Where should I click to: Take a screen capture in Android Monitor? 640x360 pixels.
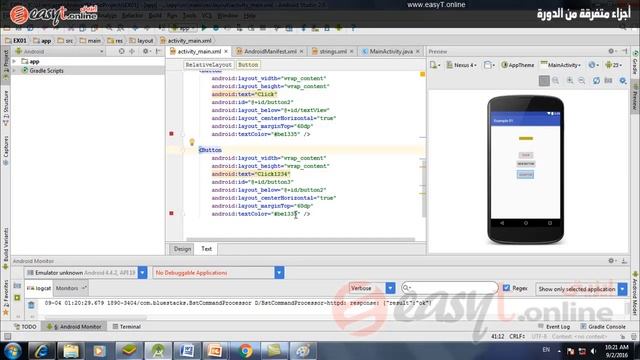pos(17,286)
